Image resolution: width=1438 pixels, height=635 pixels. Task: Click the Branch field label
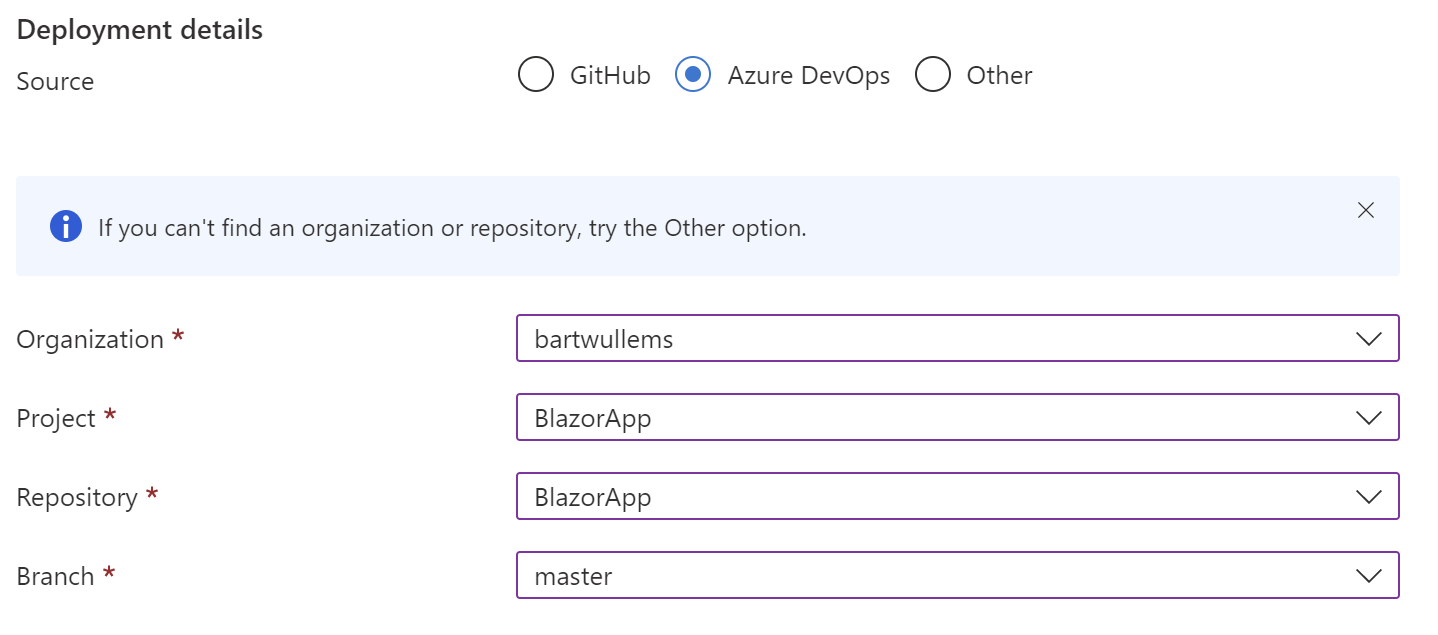click(x=56, y=577)
